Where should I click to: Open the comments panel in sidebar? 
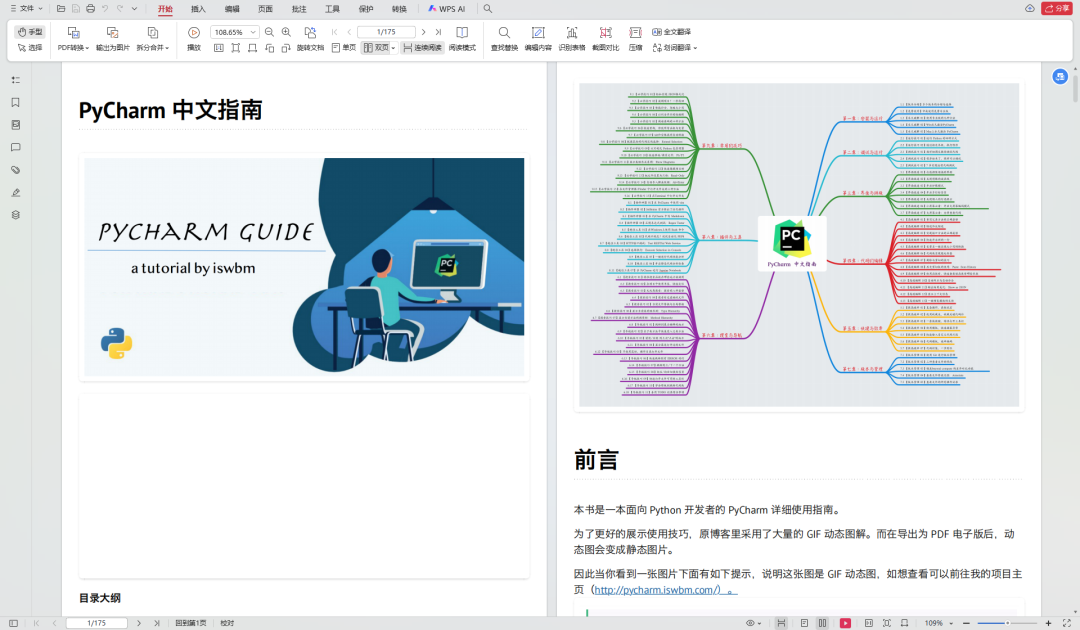pyautogui.click(x=16, y=147)
